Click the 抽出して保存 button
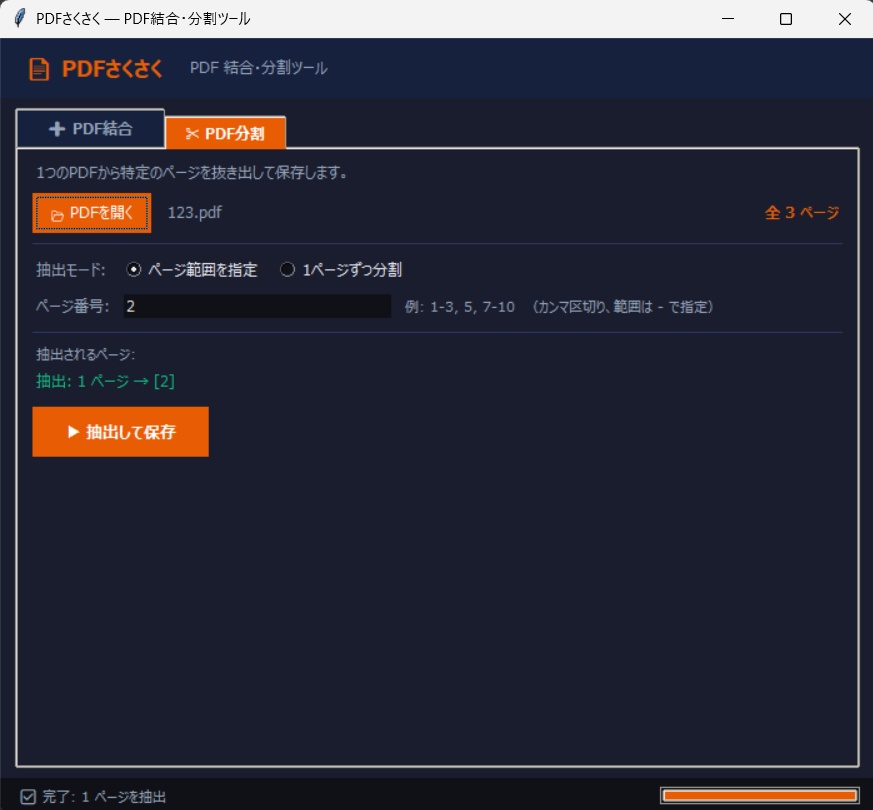 [x=120, y=431]
